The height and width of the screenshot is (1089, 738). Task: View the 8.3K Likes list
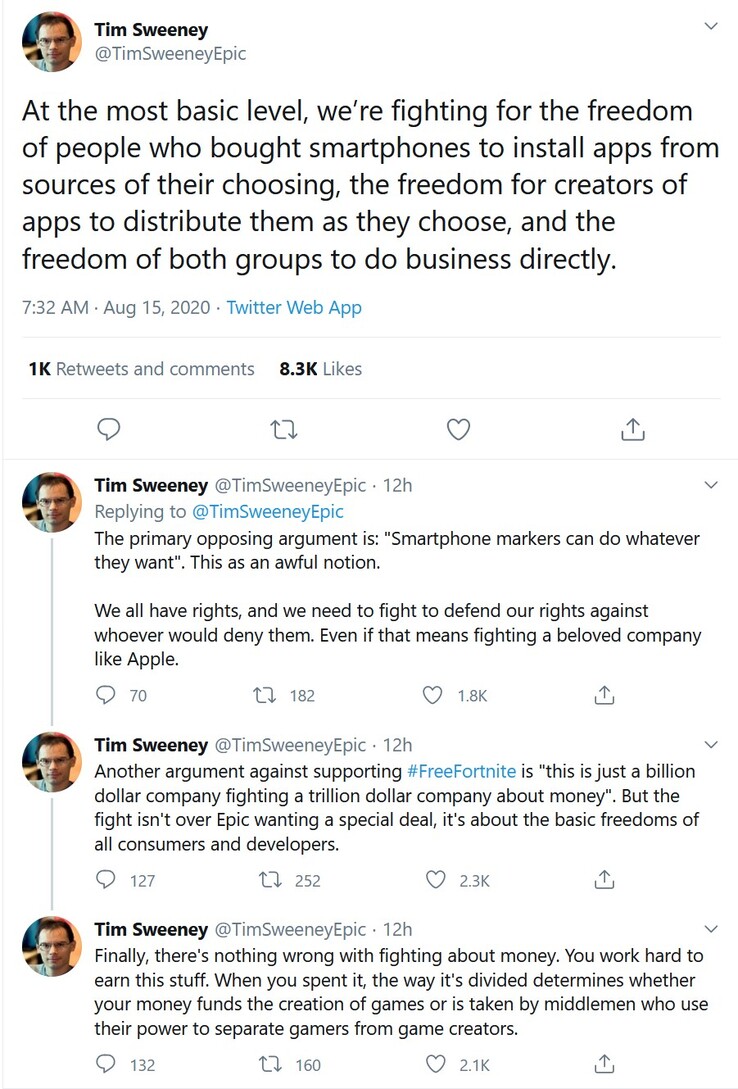(x=320, y=369)
